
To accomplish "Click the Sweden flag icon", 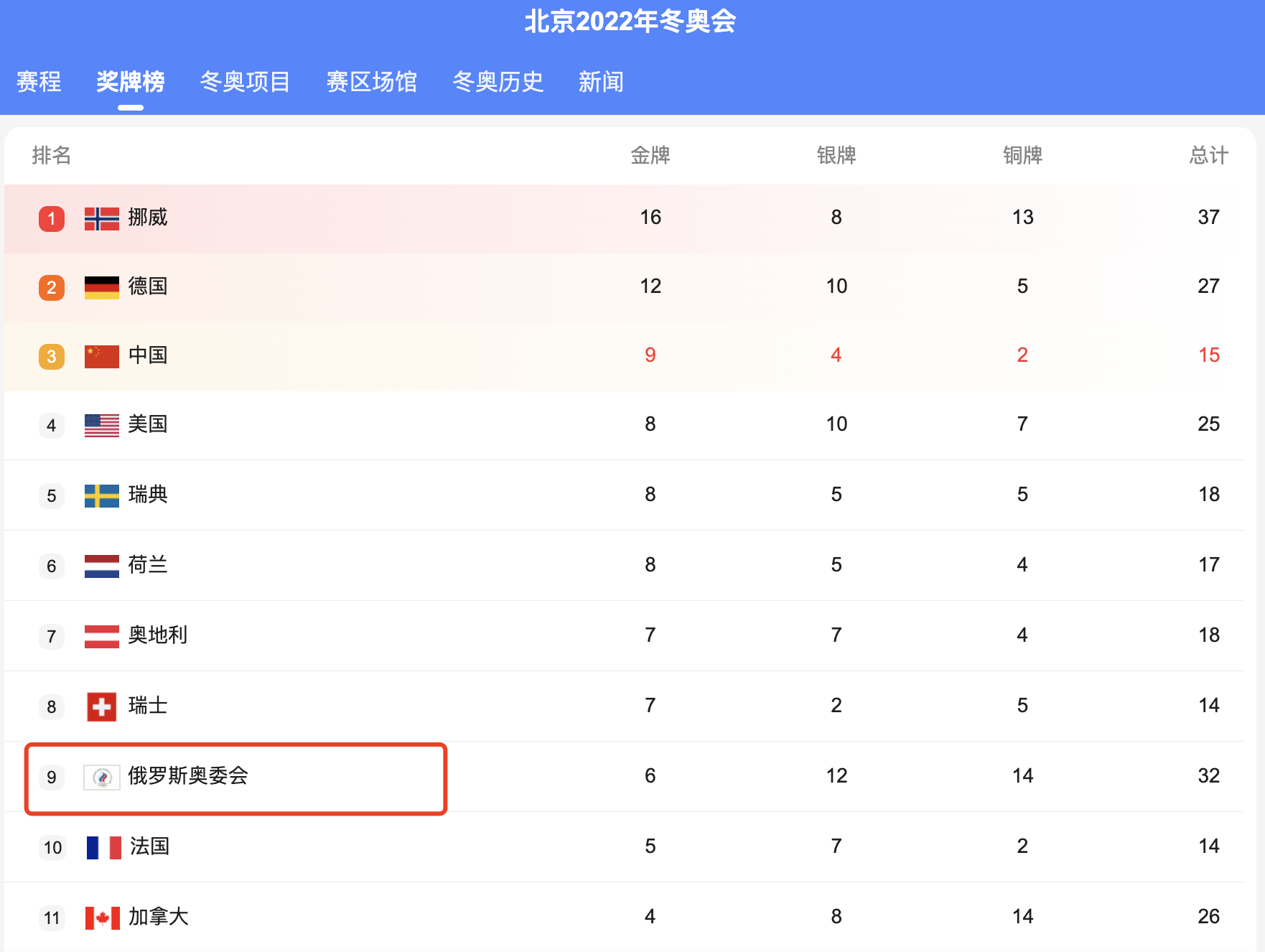I will (x=102, y=495).
